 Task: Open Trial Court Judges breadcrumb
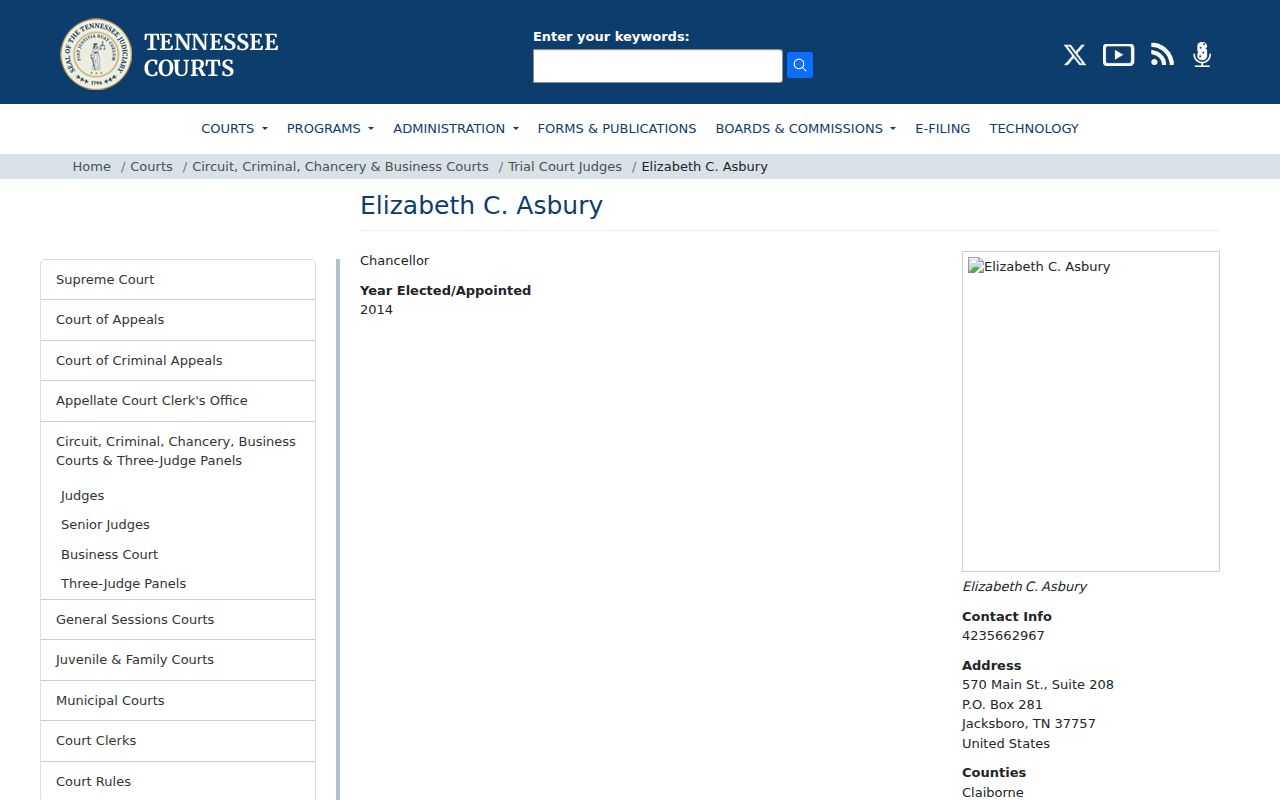tap(565, 166)
